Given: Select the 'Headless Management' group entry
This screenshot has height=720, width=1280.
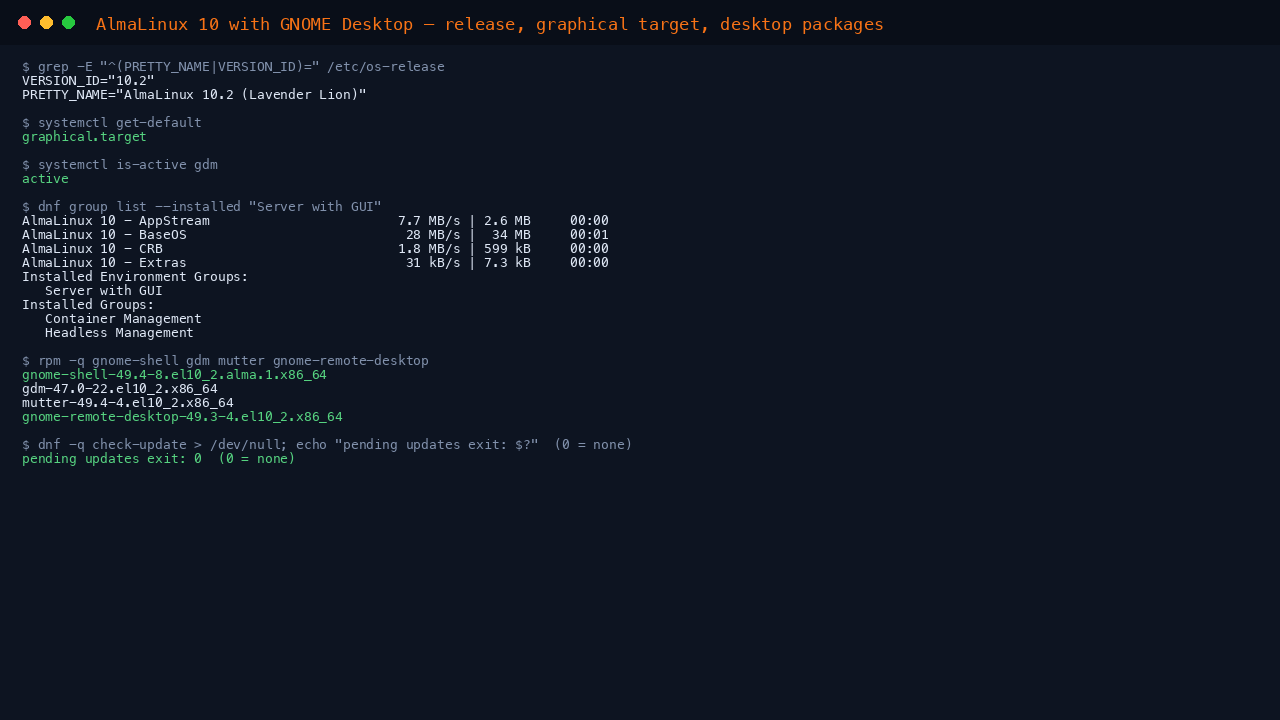Looking at the screenshot, I should pyautogui.click(x=119, y=333).
